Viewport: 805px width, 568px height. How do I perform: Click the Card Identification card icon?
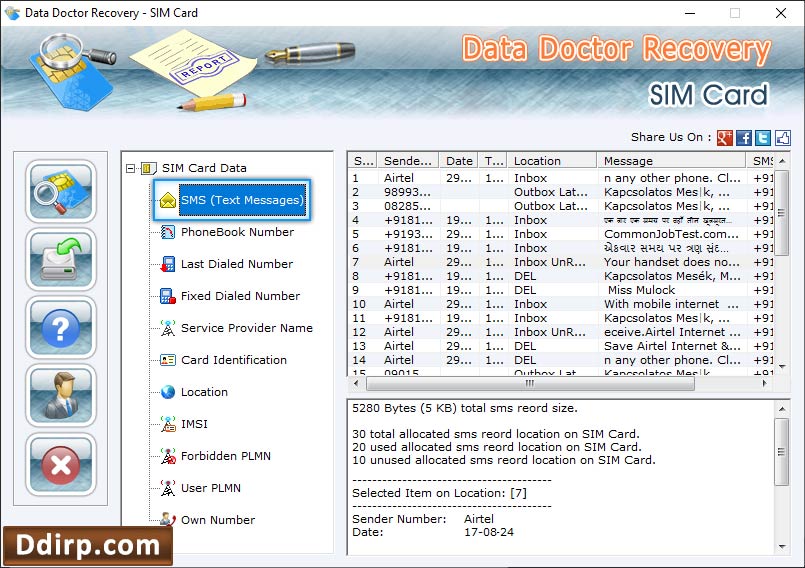(168, 360)
